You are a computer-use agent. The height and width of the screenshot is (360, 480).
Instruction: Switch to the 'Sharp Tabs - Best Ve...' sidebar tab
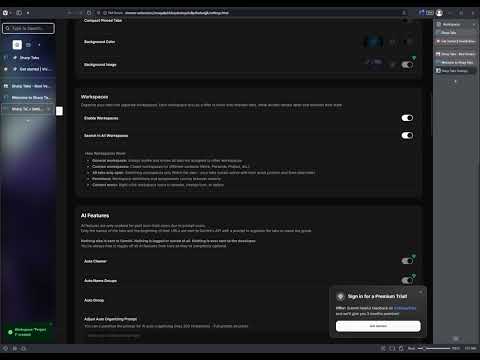click(x=28, y=86)
